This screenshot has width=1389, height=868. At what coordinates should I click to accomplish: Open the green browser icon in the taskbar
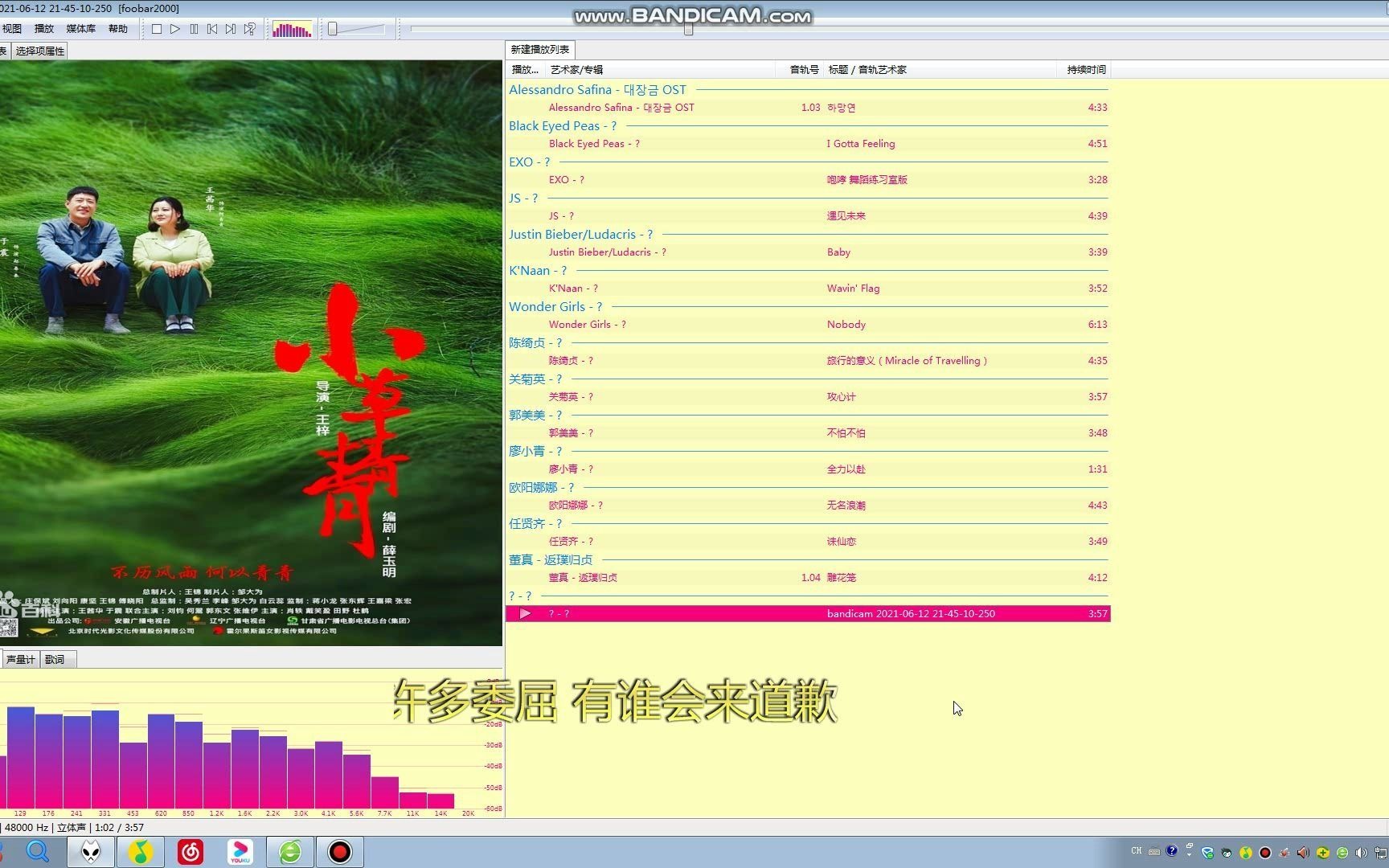[290, 852]
